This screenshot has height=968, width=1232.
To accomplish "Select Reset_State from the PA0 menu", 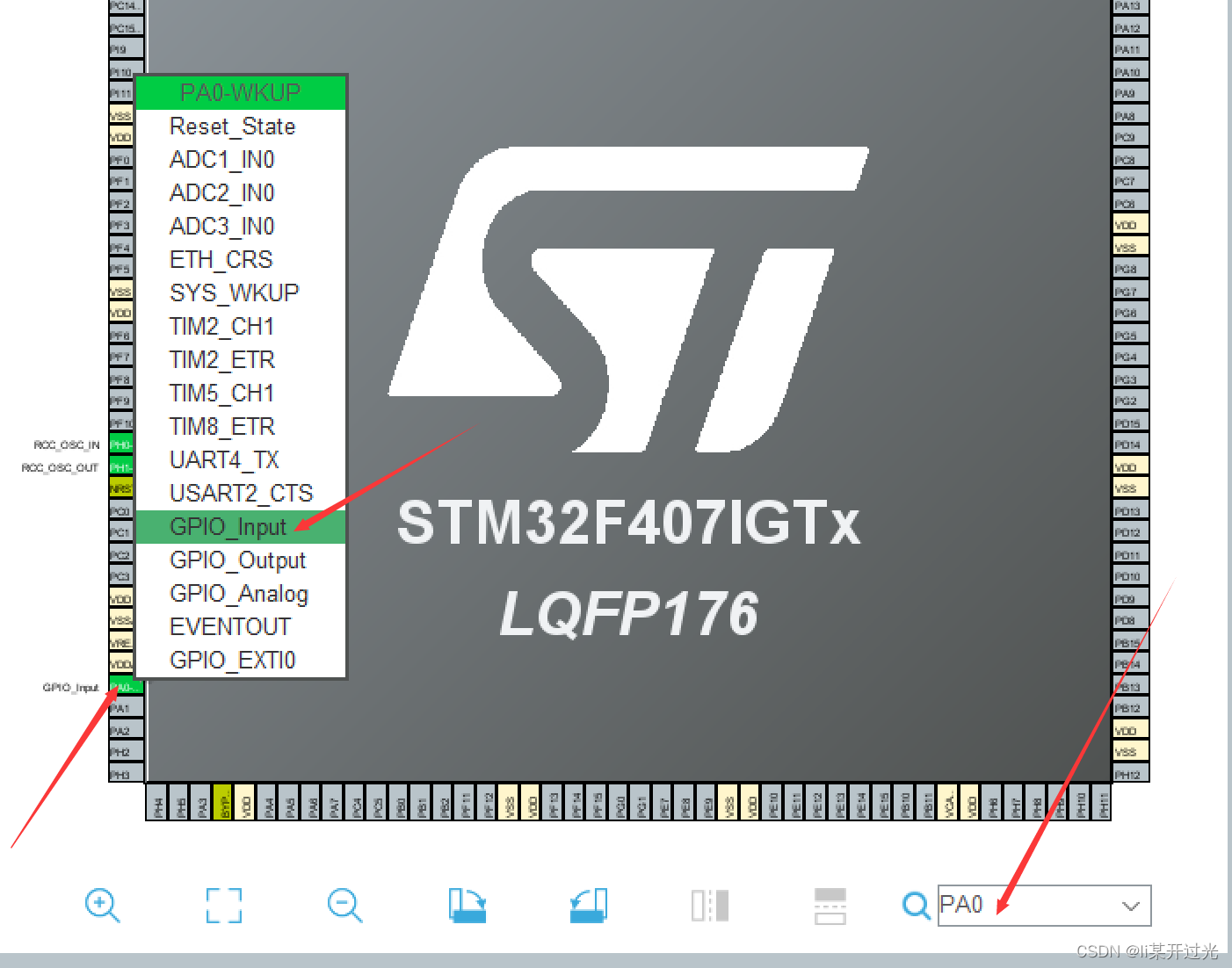I will tap(232, 126).
